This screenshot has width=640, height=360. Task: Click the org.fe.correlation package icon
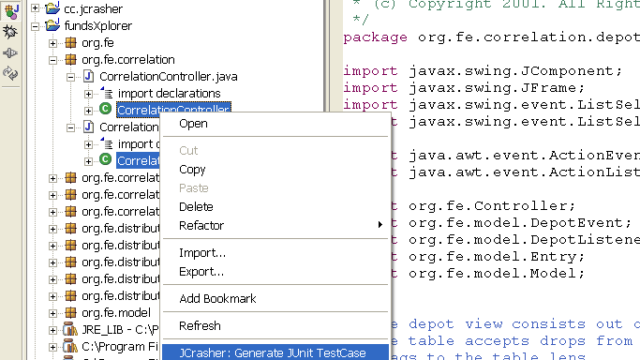click(x=70, y=60)
